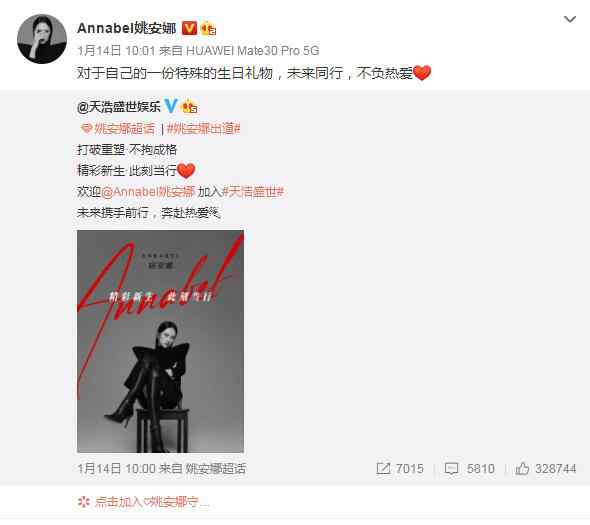This screenshot has height=525, width=590.
Task: Click the repost timestamp 1月14日 10:00
Action: (116, 469)
